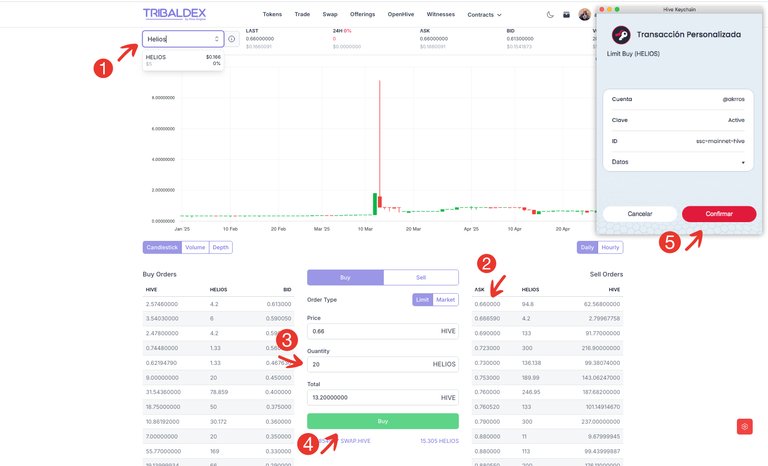Click the BID value 0.61300000 in stats bar

pyautogui.click(x=520, y=39)
